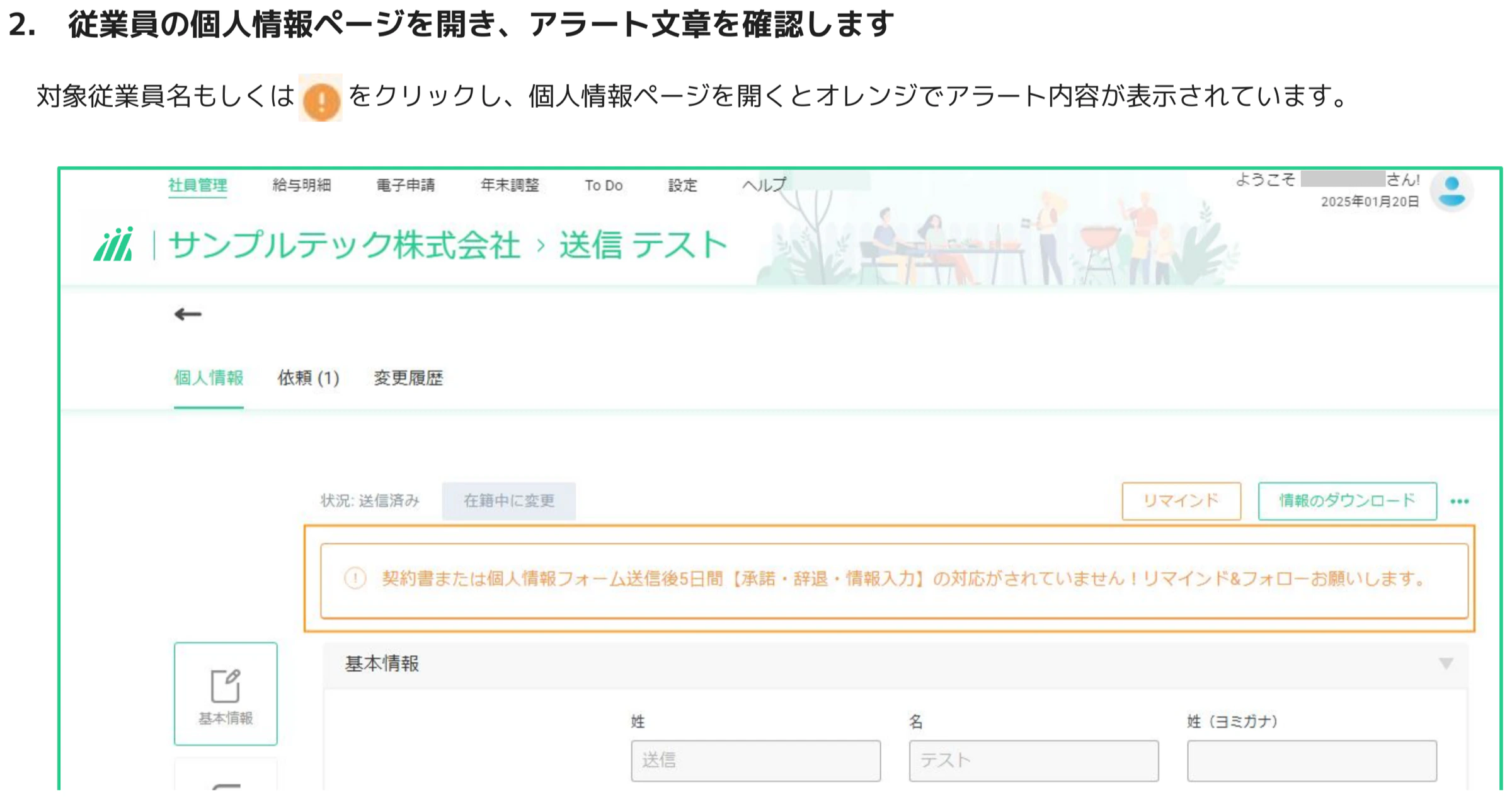Switch to the 個人情報 tab
1512x799 pixels.
coord(209,378)
